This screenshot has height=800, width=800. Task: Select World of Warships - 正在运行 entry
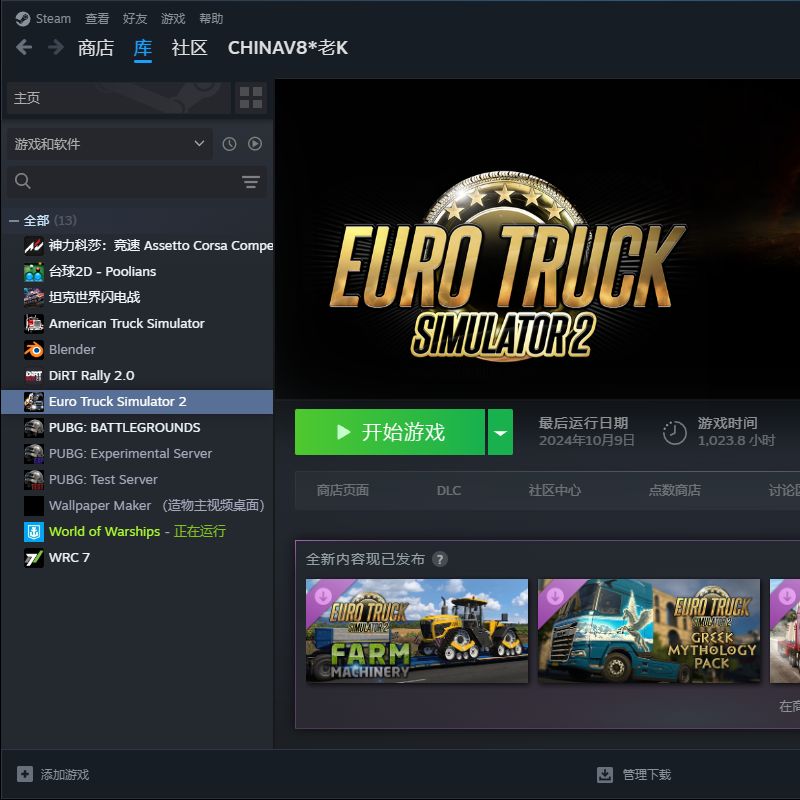coord(137,532)
